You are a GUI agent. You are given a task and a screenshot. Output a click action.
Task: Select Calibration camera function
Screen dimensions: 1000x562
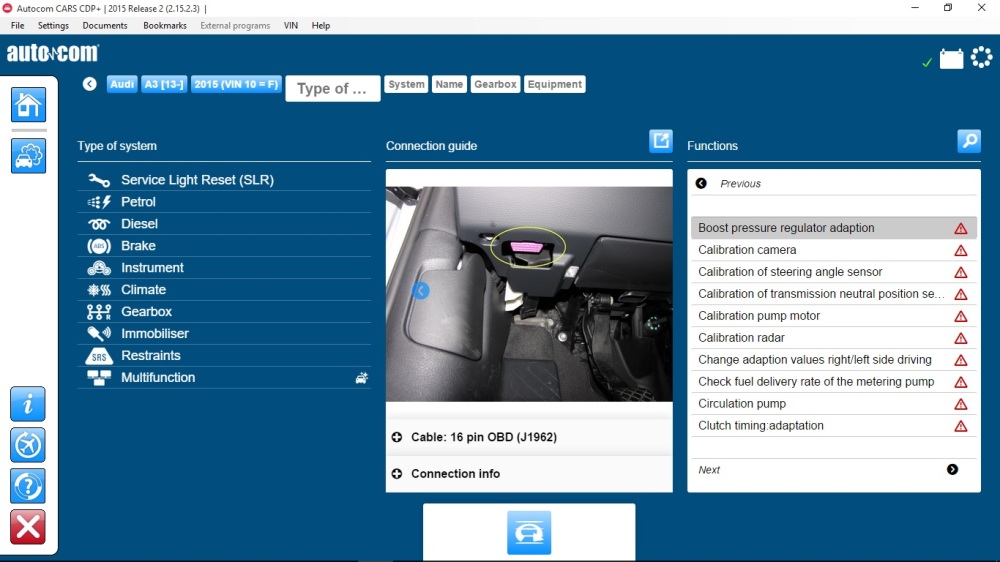point(834,250)
